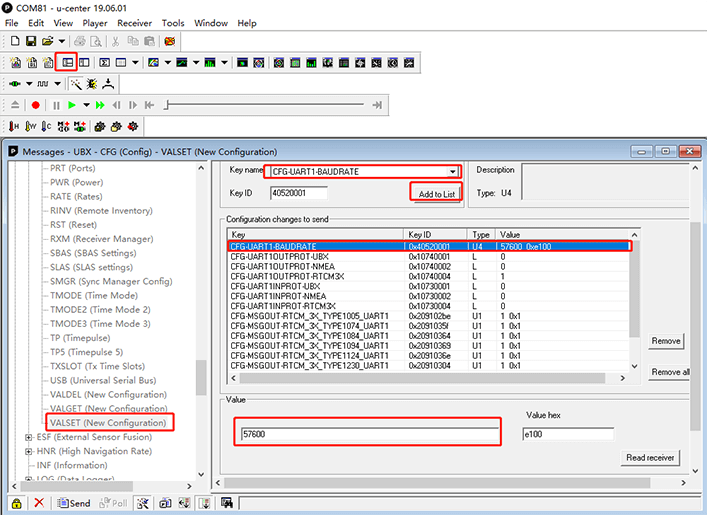Click the jump-to-end arrow of player slider
The width and height of the screenshot is (707, 515).
[377, 105]
